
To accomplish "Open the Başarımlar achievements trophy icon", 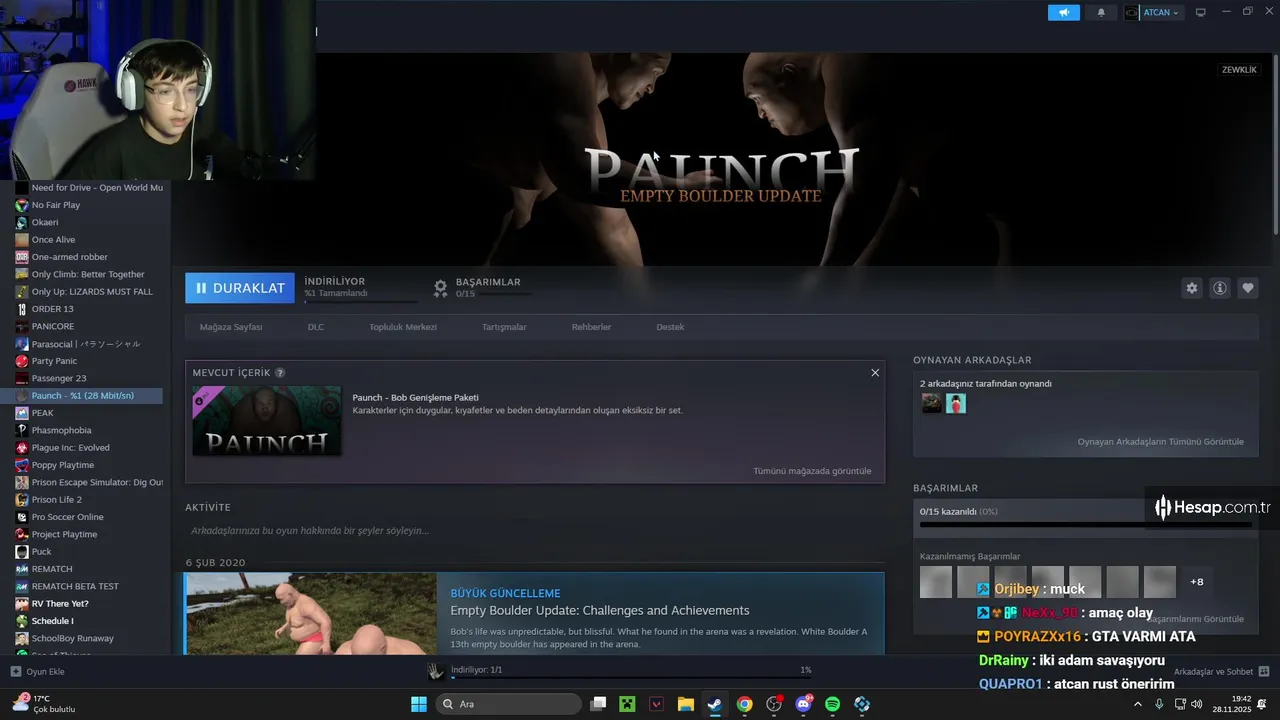I will coord(440,288).
